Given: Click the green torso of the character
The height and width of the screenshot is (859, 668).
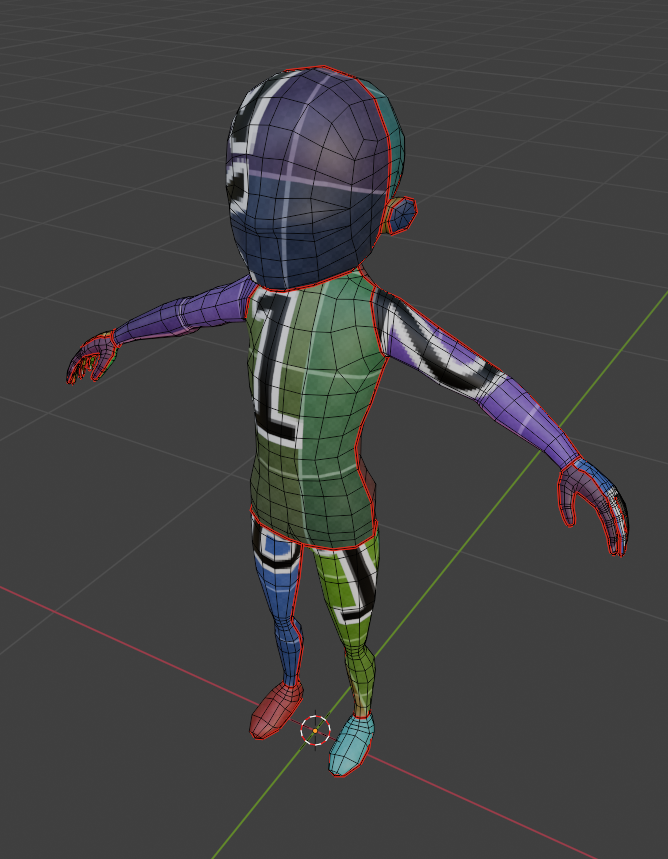Looking at the screenshot, I should (x=315, y=411).
